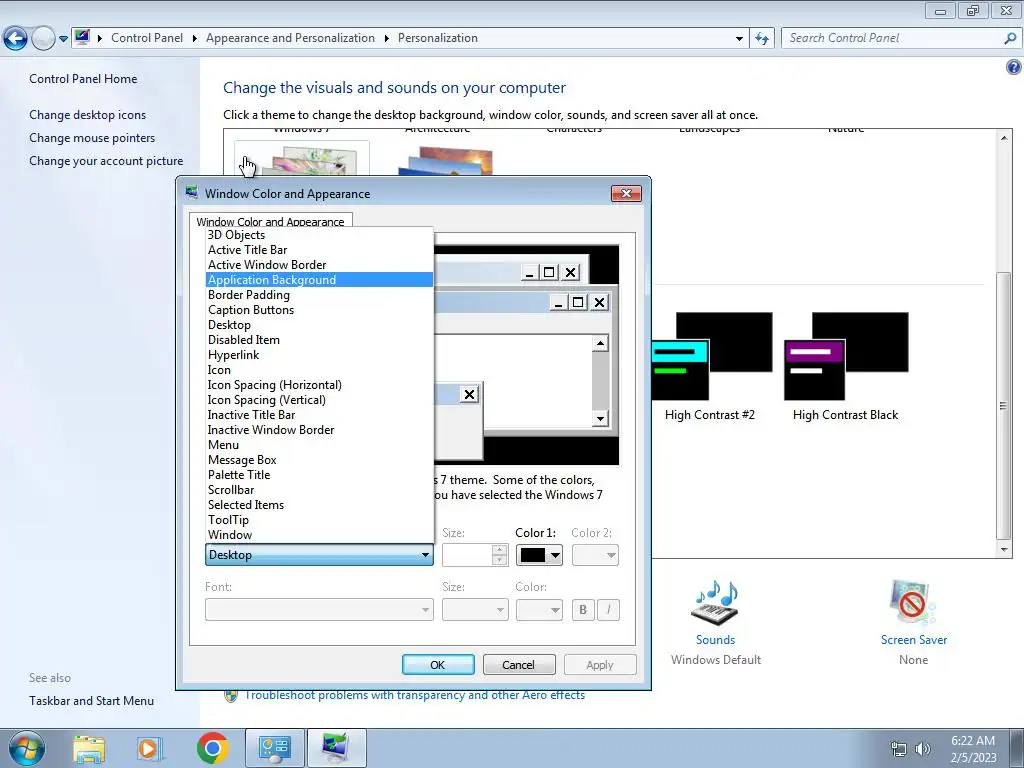
Task: Launch Google Chrome from taskbar
Action: coord(212,748)
